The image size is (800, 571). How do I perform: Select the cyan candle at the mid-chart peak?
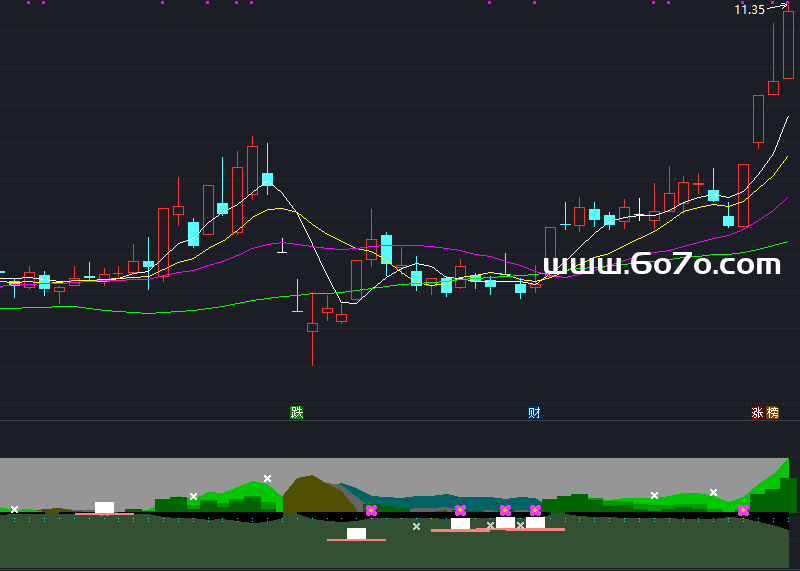click(267, 179)
